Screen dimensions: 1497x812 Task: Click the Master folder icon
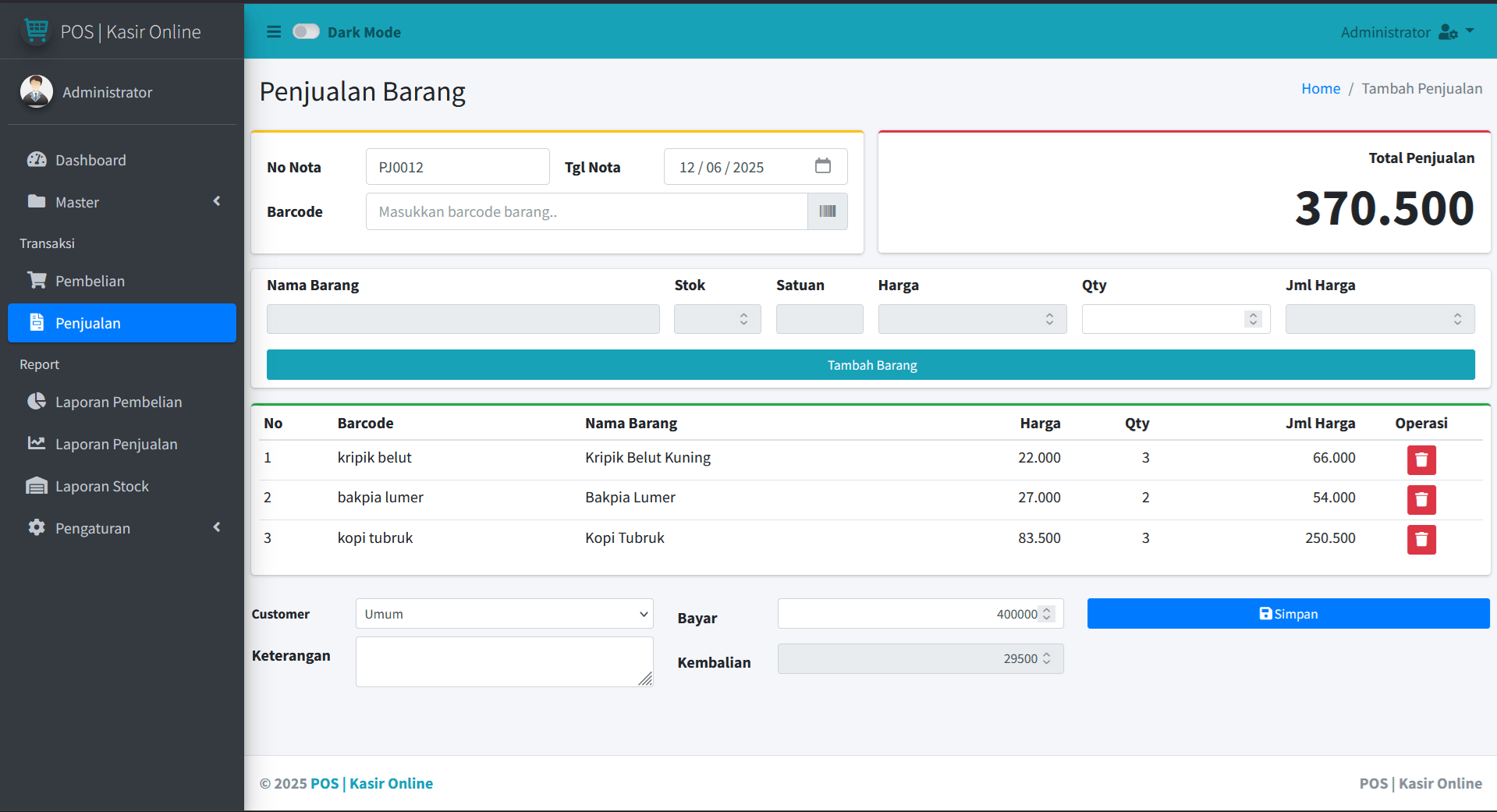pyautogui.click(x=37, y=201)
